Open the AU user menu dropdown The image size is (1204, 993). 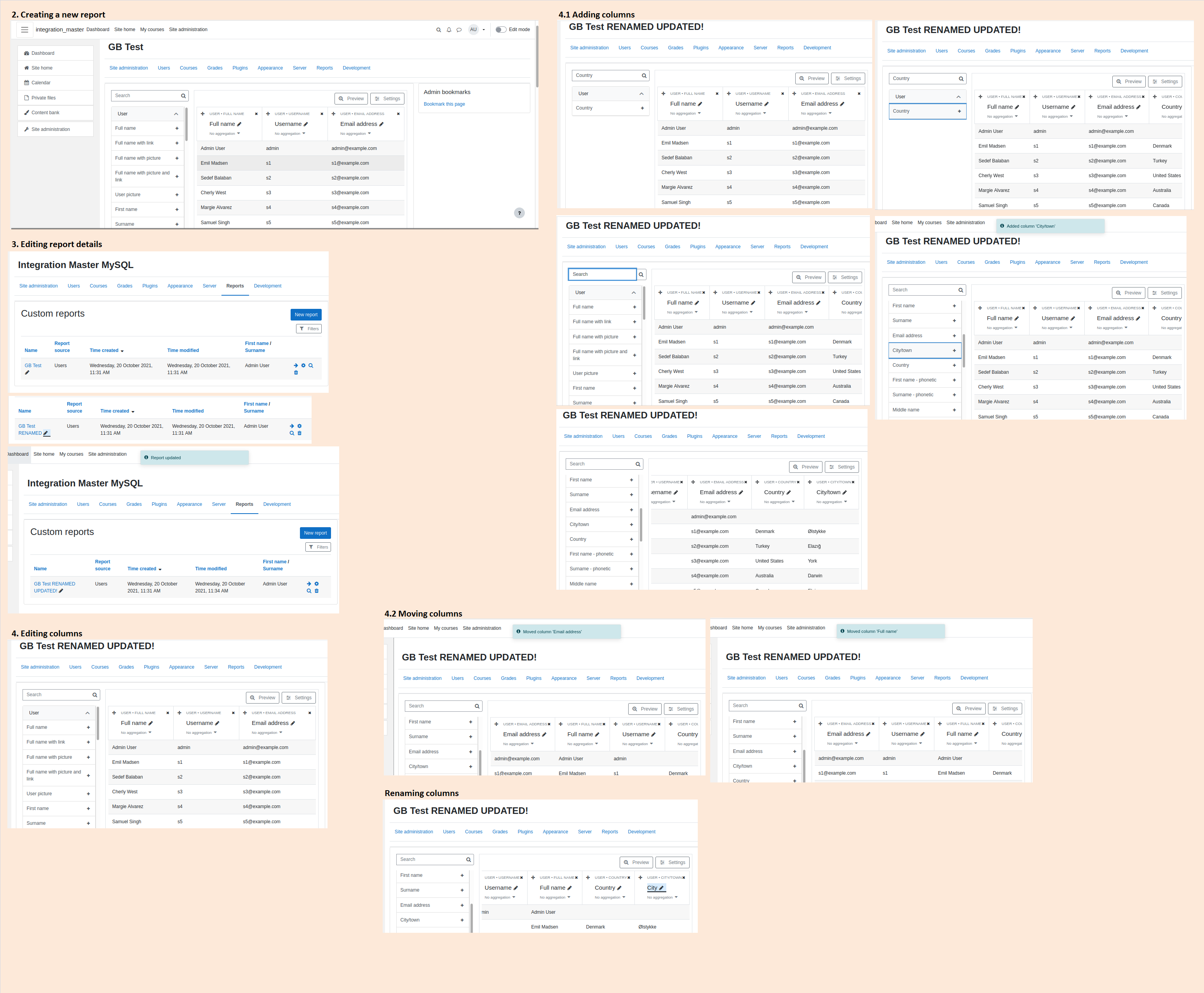click(x=476, y=30)
